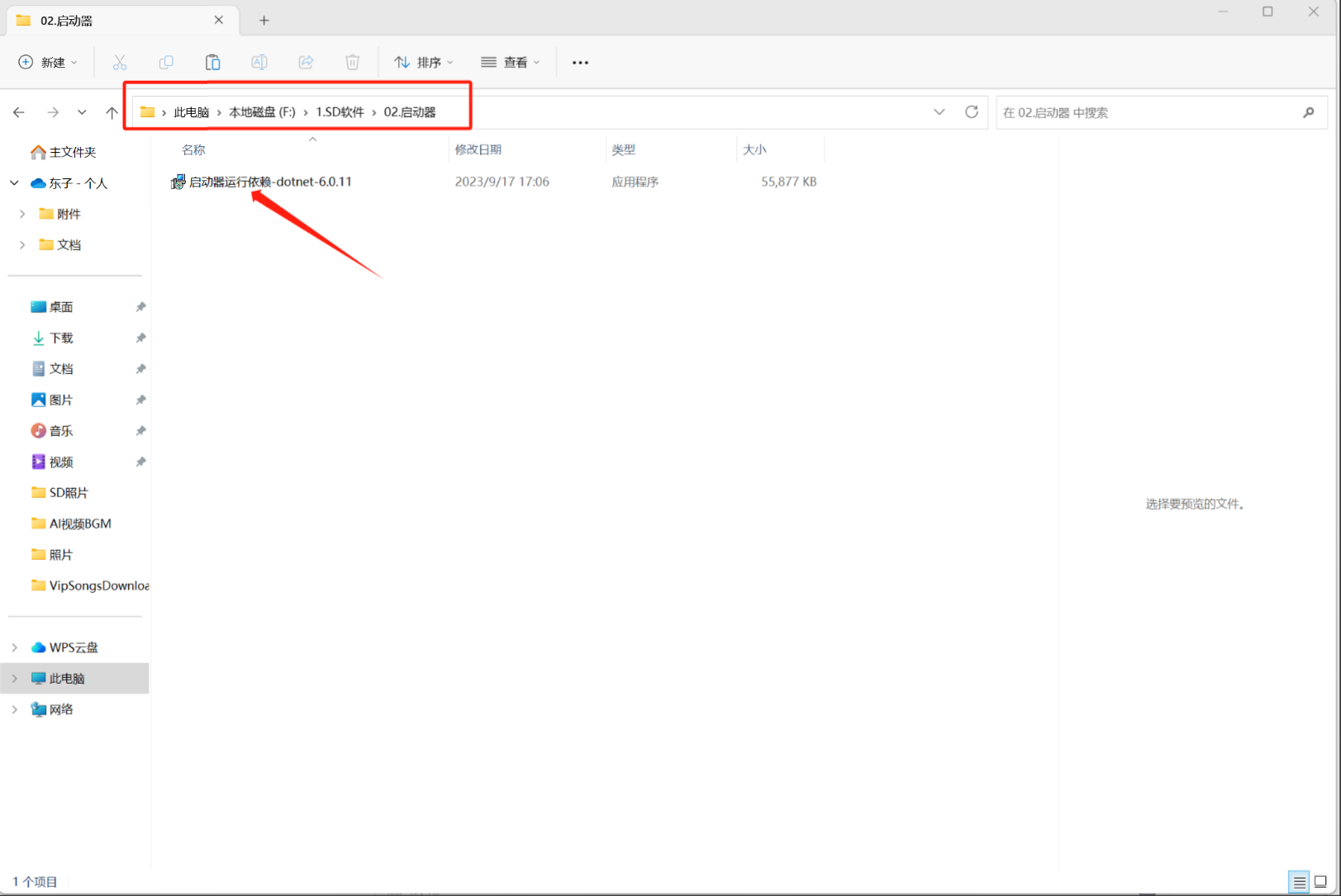This screenshot has height=896, width=1341.
Task: Click 1.SD软件 in the breadcrumb
Action: tap(340, 112)
